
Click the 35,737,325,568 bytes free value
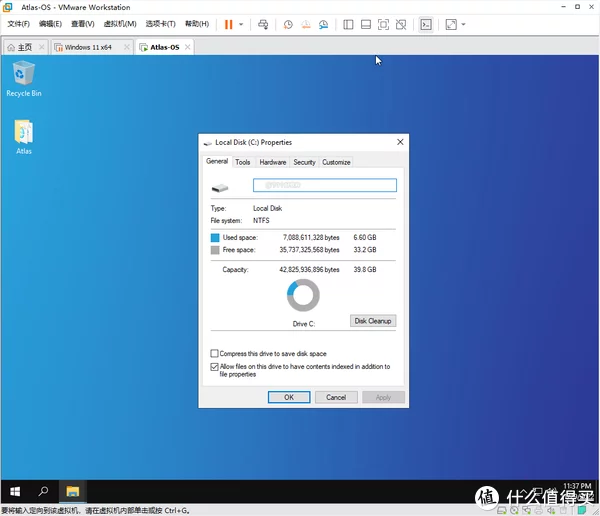click(x=309, y=250)
